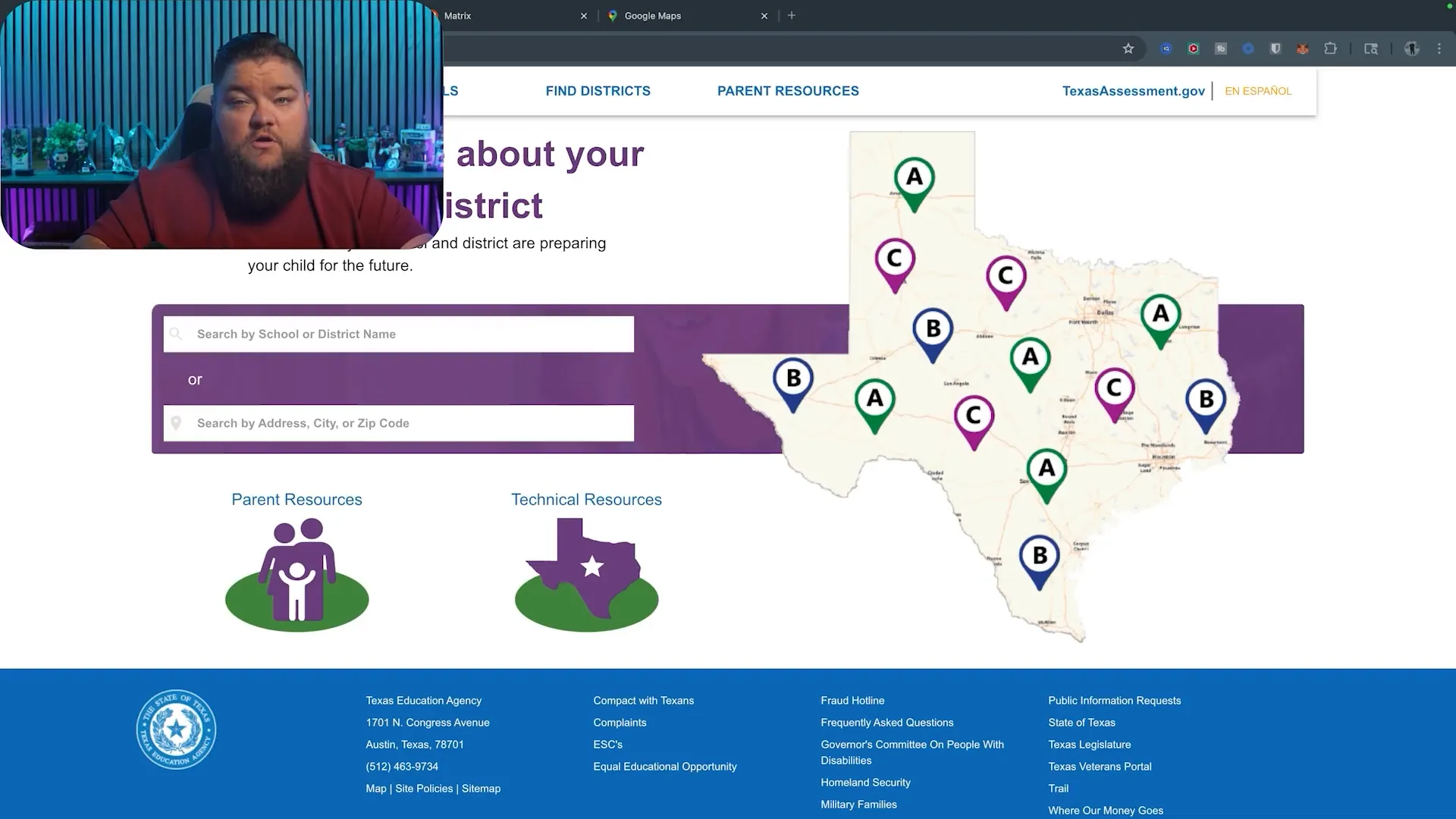Visit the TexasAssessment.gov link
Image resolution: width=1456 pixels, height=819 pixels.
pyautogui.click(x=1133, y=91)
